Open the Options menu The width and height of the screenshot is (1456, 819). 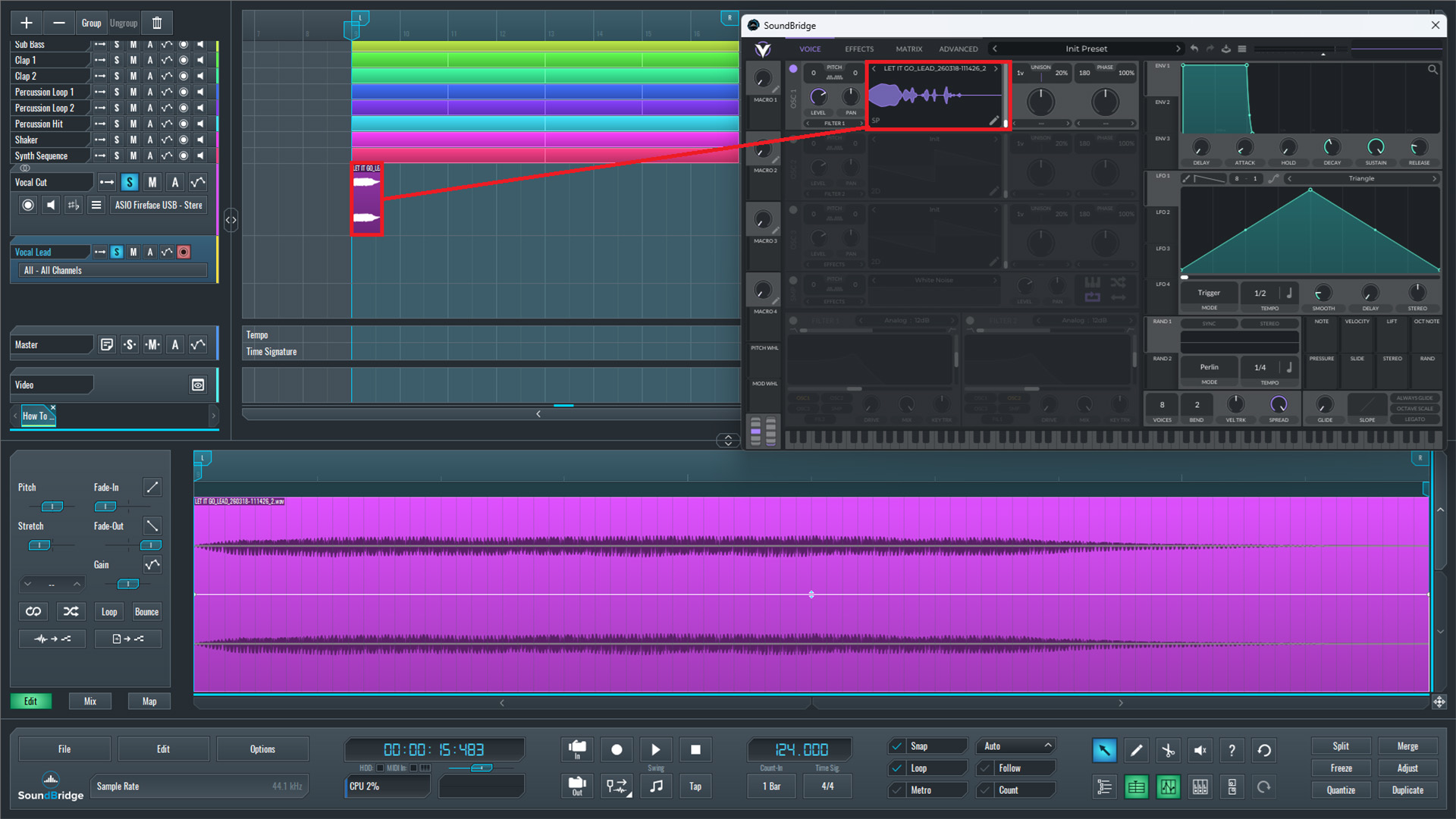(x=262, y=749)
